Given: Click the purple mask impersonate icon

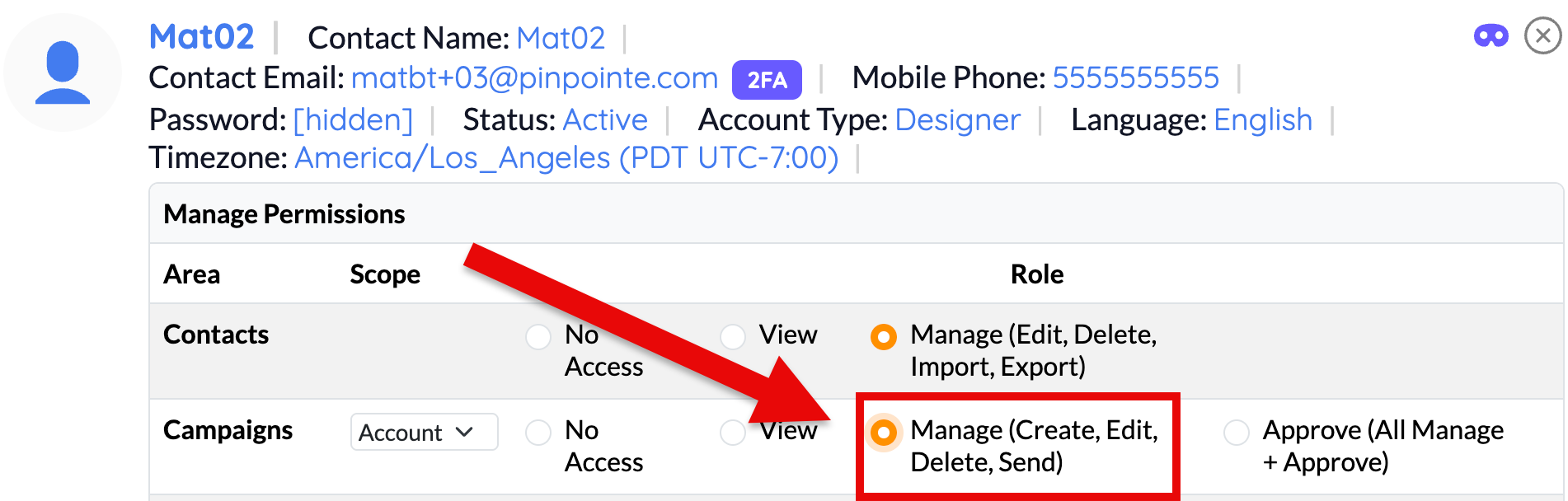Looking at the screenshot, I should point(1491,36).
